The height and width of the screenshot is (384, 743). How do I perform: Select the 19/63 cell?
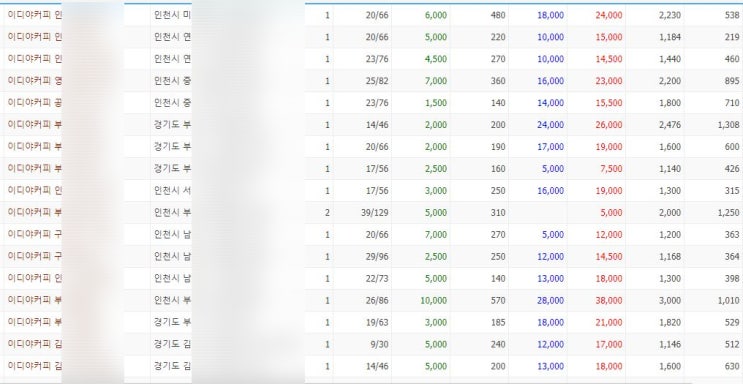click(x=377, y=322)
